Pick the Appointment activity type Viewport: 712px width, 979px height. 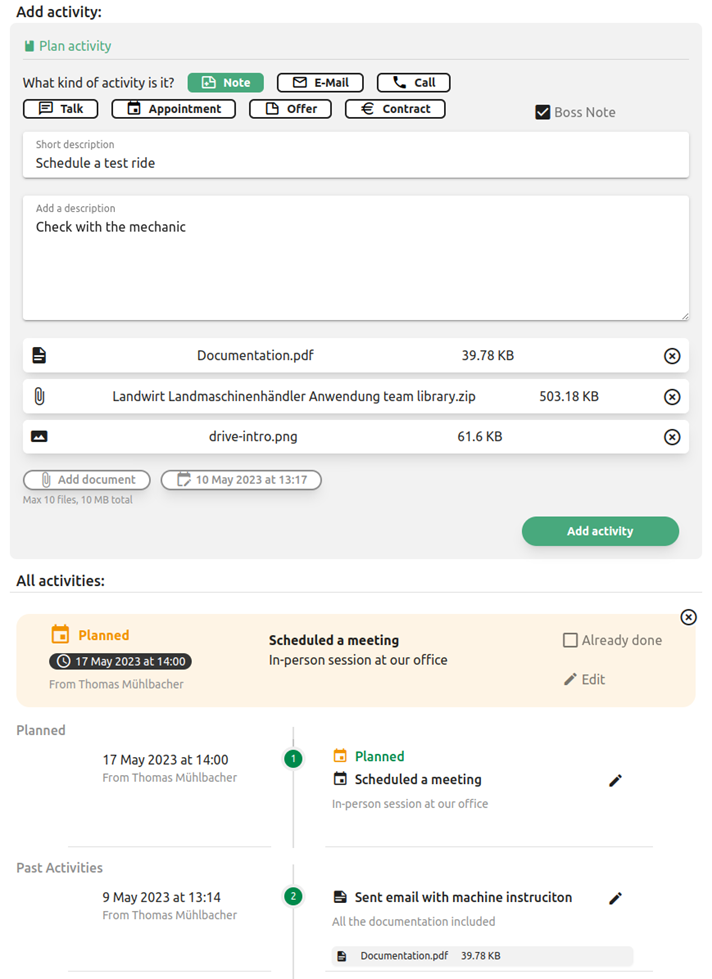pyautogui.click(x=173, y=108)
